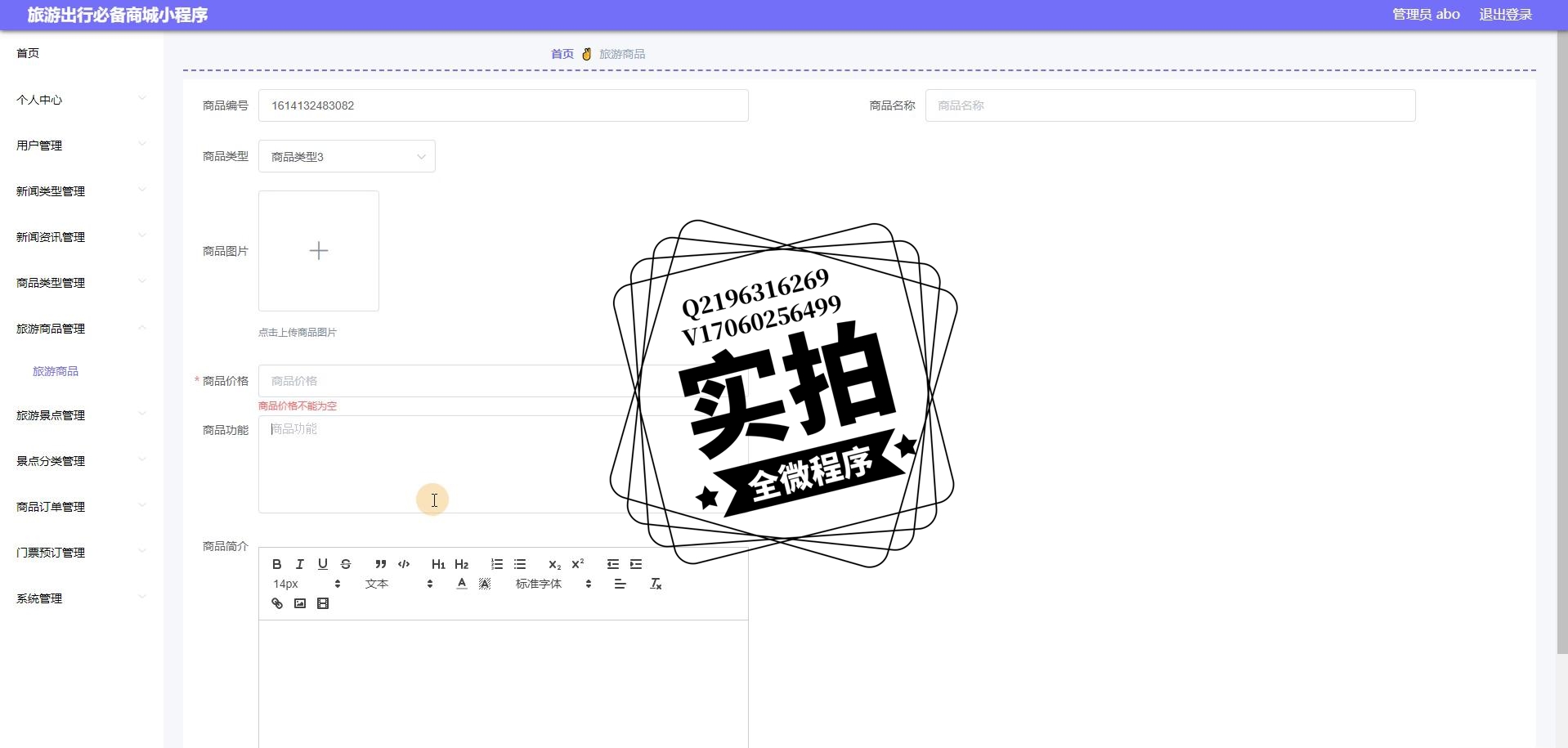
Task: Open the text alignment options
Action: [620, 584]
